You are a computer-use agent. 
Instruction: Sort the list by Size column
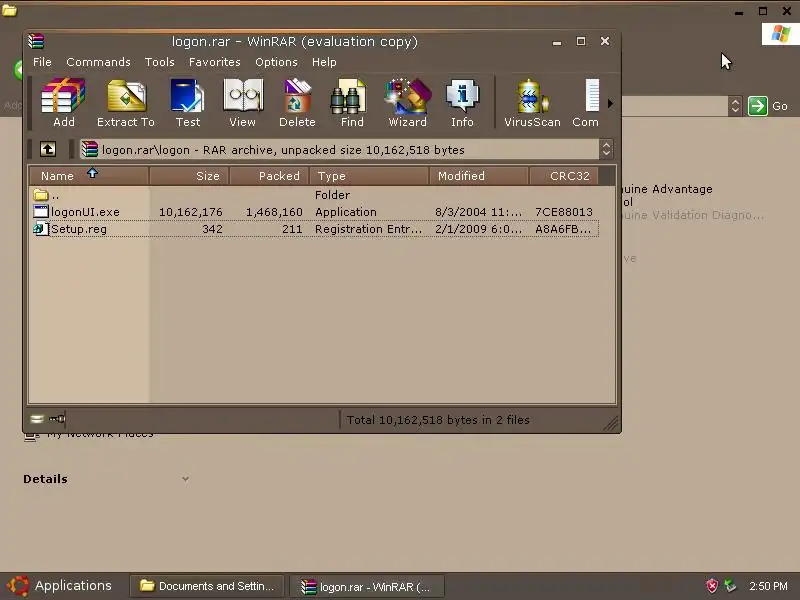189,176
